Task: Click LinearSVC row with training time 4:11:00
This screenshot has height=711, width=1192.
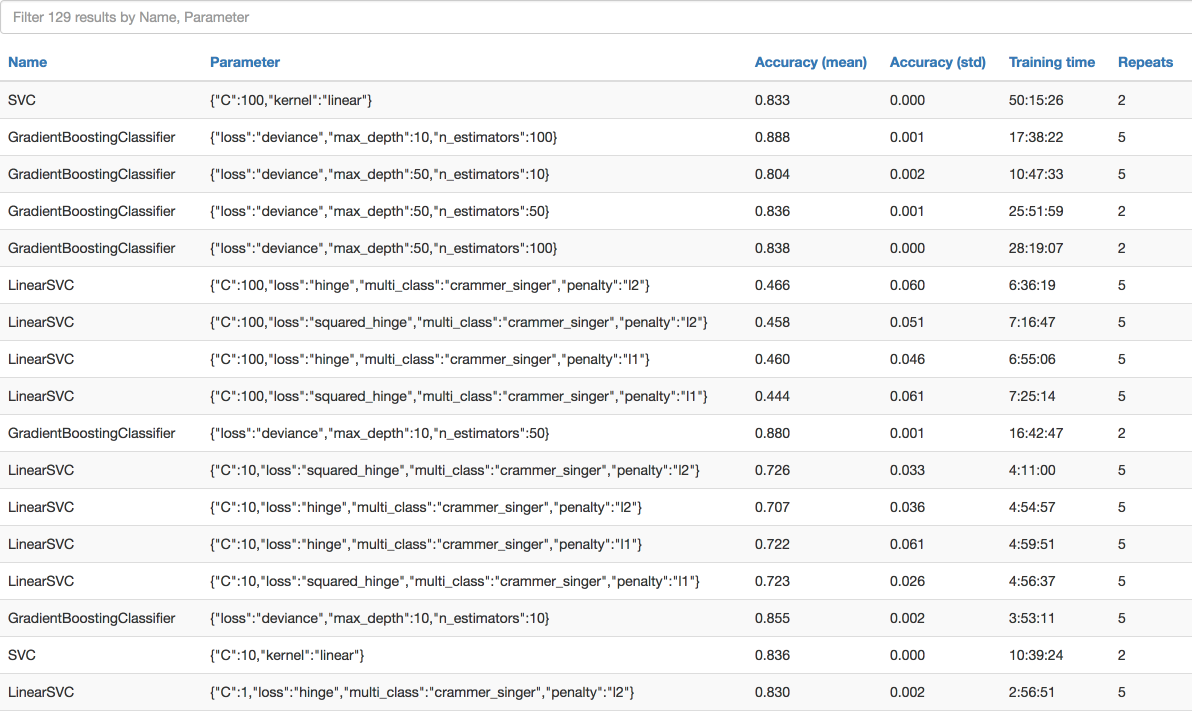Action: (596, 470)
